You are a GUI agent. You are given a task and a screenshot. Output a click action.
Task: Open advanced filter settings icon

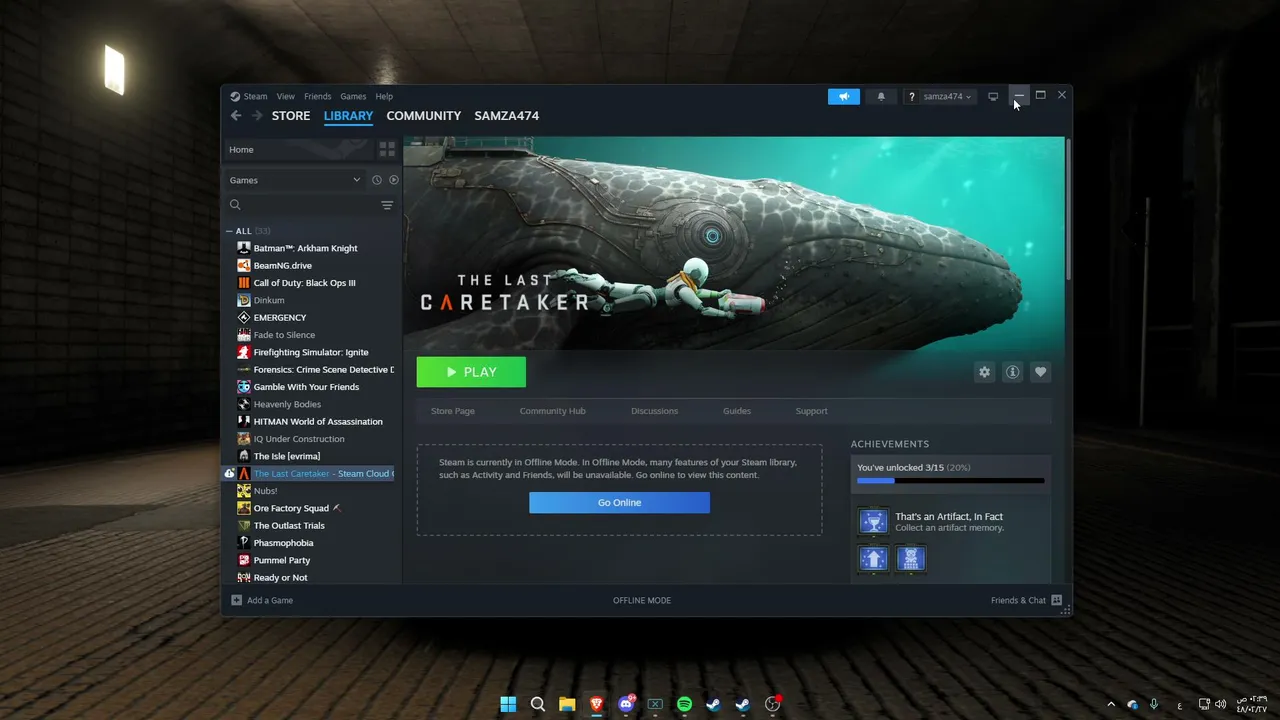[x=387, y=205]
